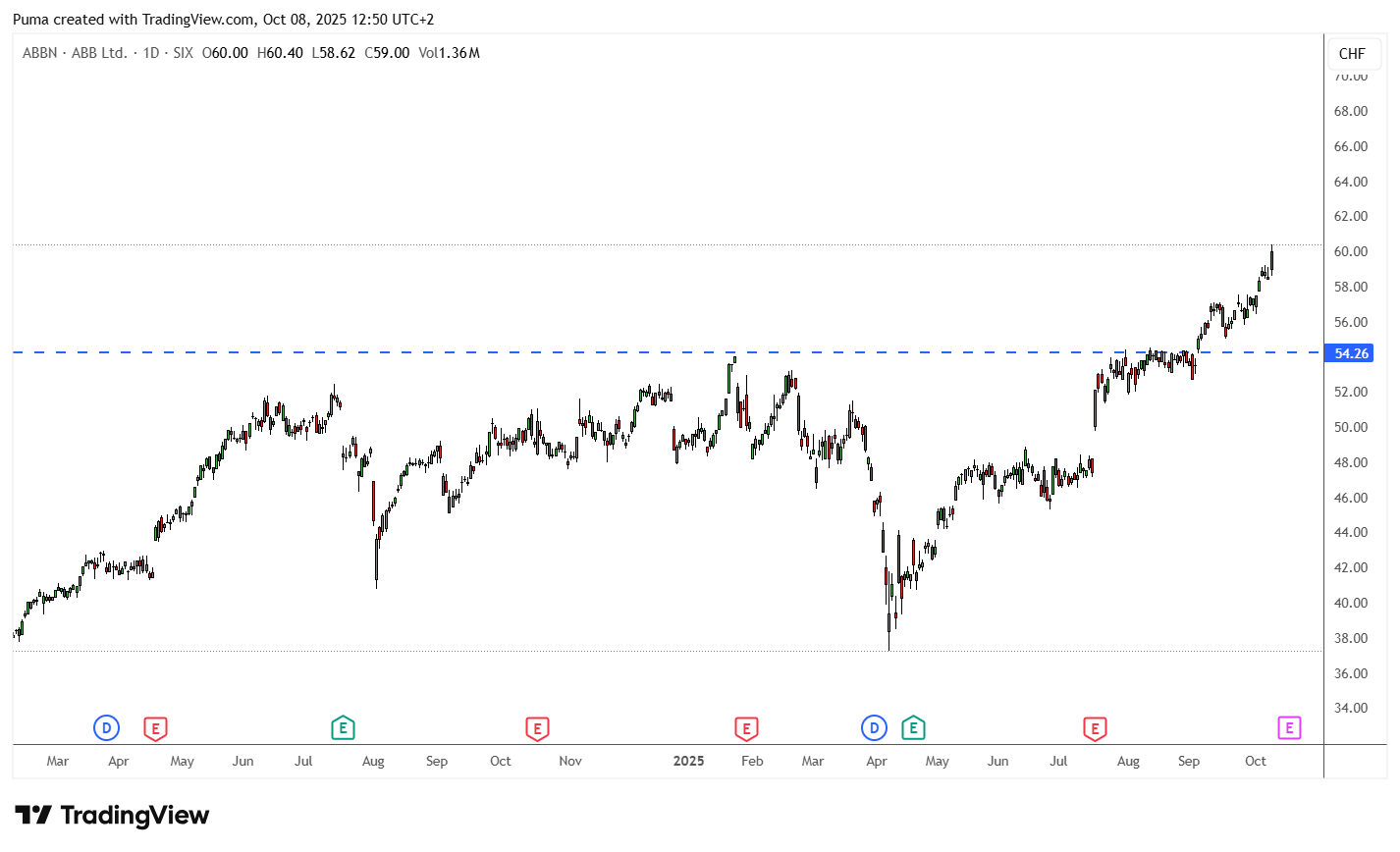
Task: Click the 66.00 price axis label
Action: click(1351, 146)
